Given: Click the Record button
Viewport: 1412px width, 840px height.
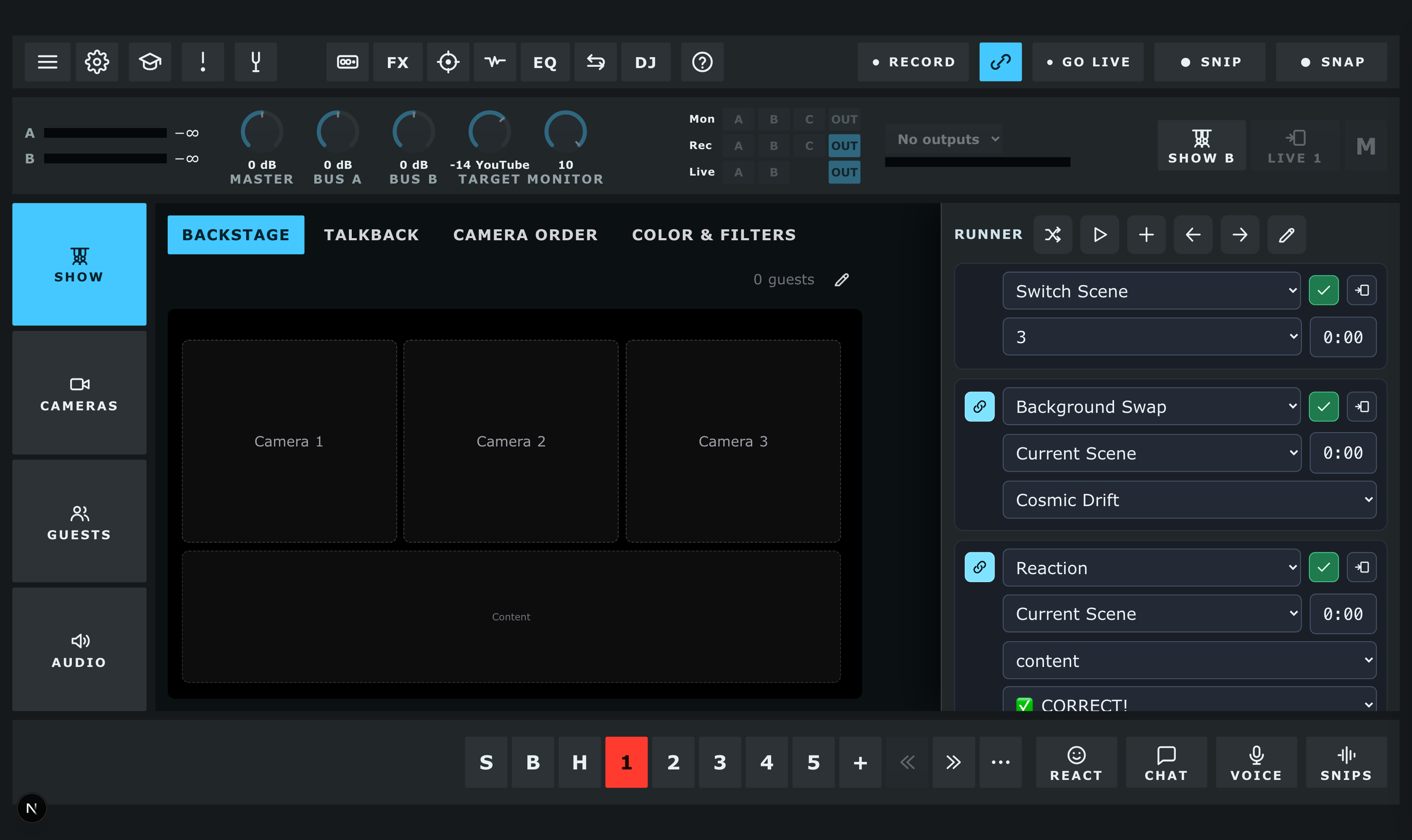Looking at the screenshot, I should [913, 62].
